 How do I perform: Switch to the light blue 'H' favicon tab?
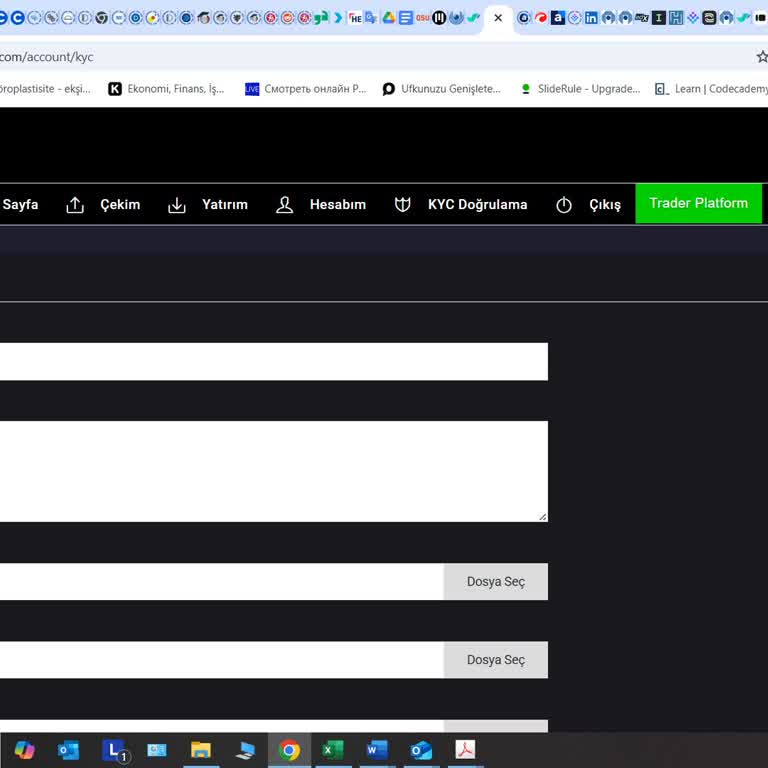(x=676, y=18)
